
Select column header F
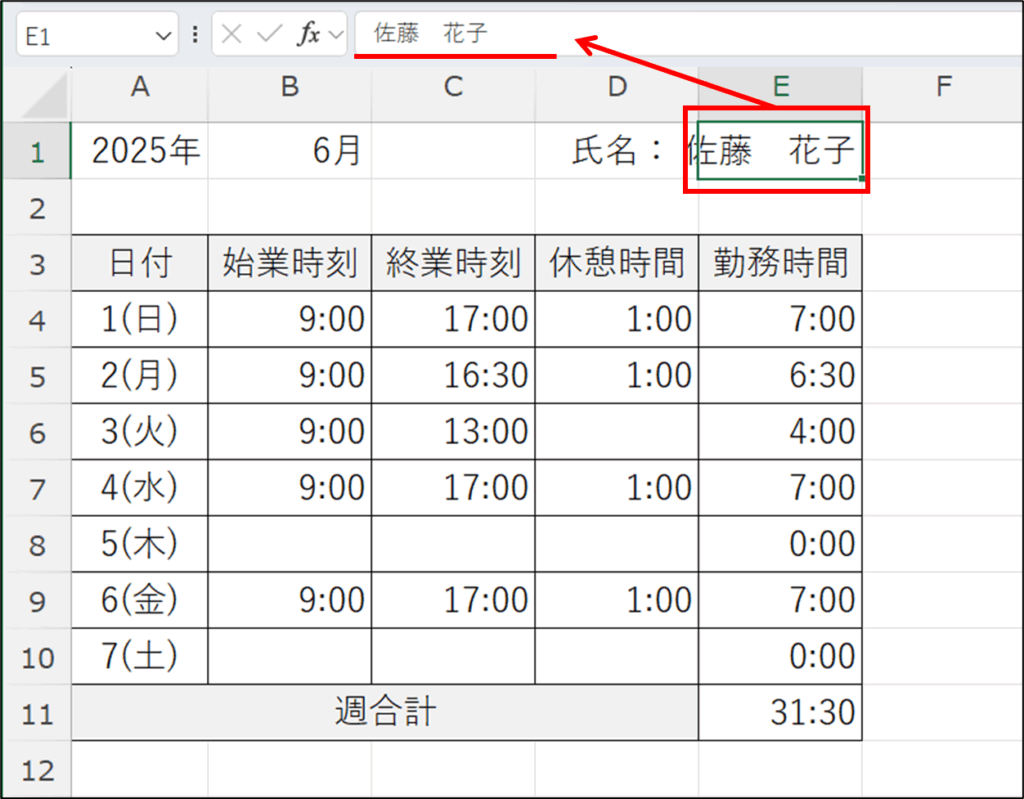pos(942,88)
